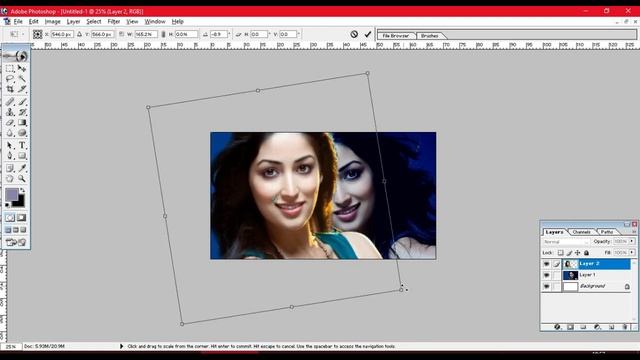Switch to Quick Mask mode

[21, 218]
